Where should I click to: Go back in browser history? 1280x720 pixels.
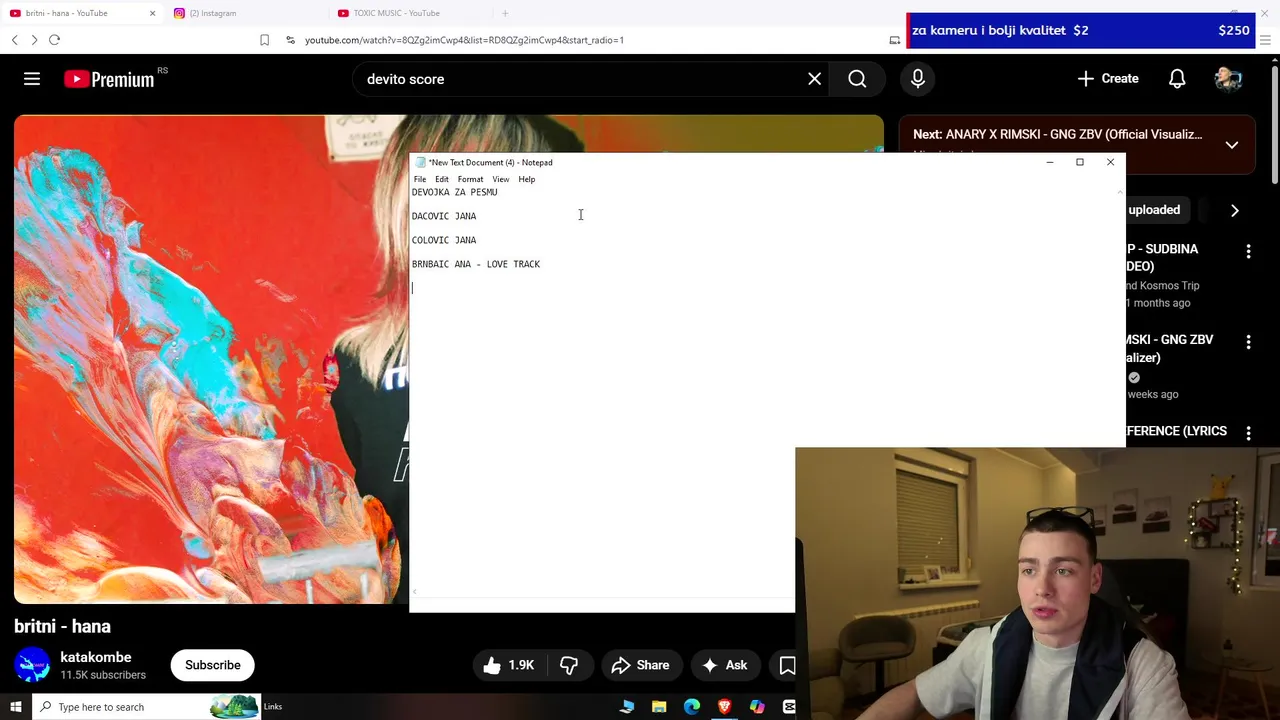14,40
